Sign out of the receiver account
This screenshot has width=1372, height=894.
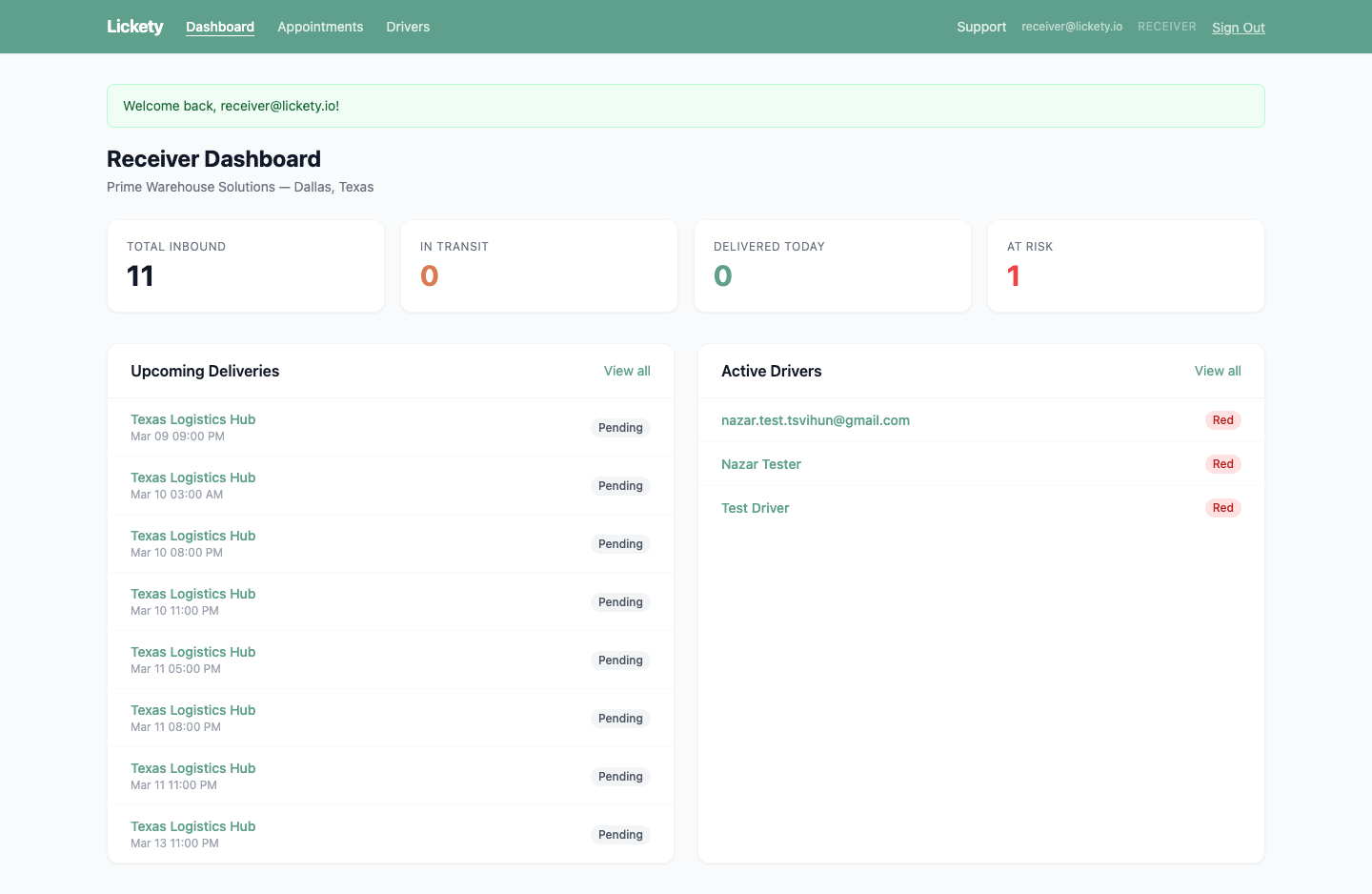point(1239,28)
